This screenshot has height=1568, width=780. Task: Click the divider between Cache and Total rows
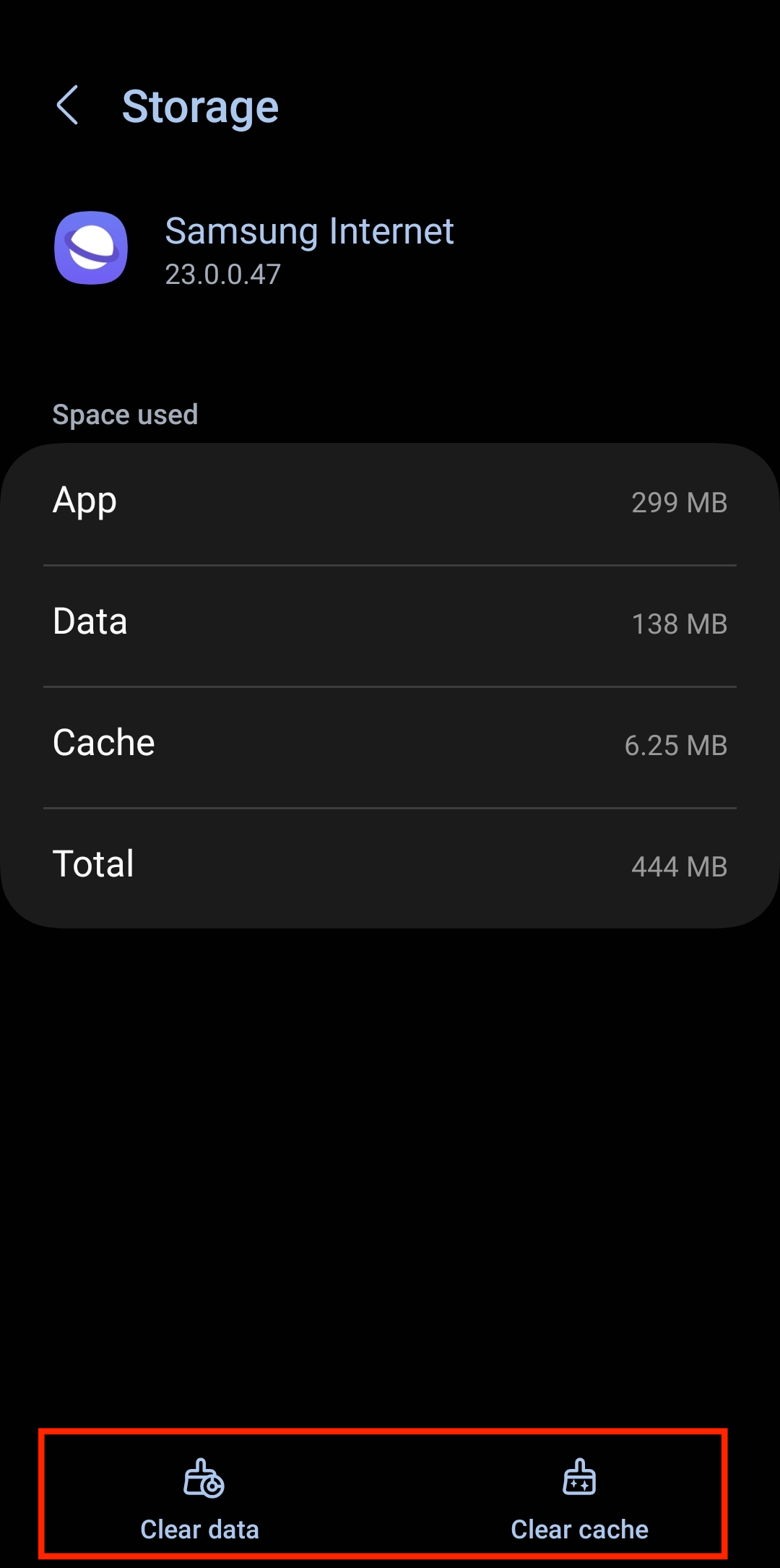tap(390, 808)
